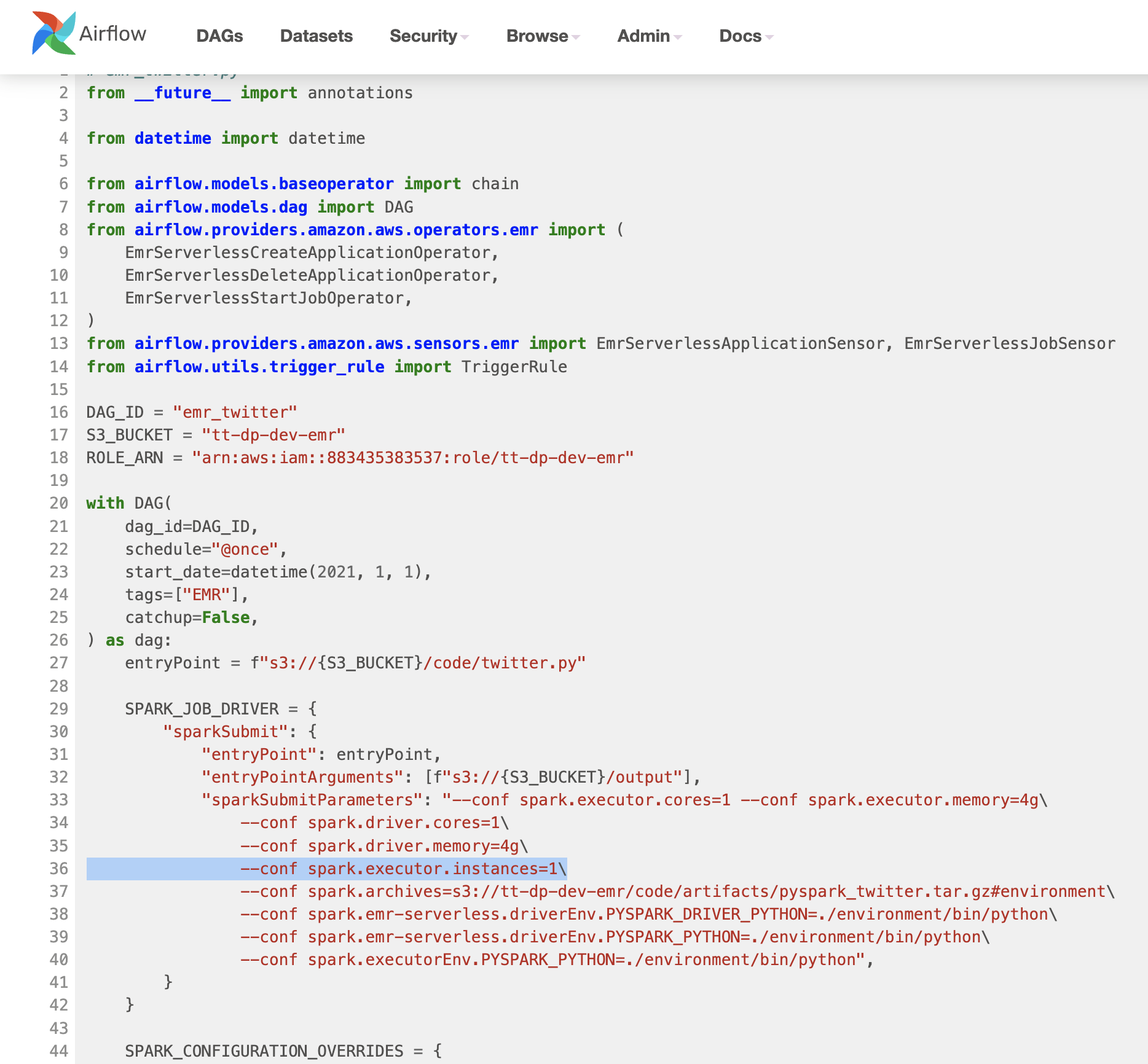
Task: Click the spark.archives conf line
Action: click(x=676, y=891)
